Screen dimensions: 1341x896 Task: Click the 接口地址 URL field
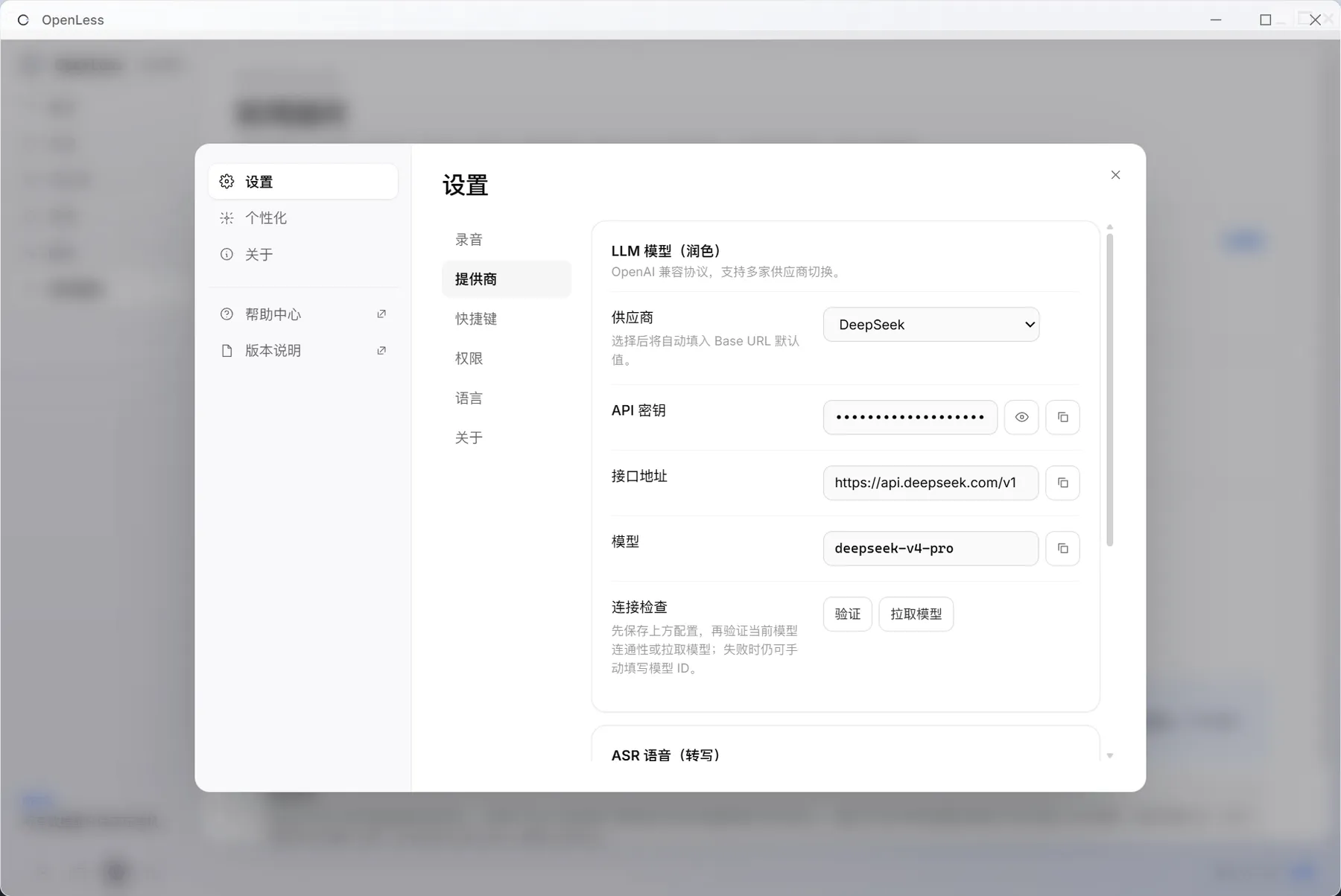tap(931, 483)
